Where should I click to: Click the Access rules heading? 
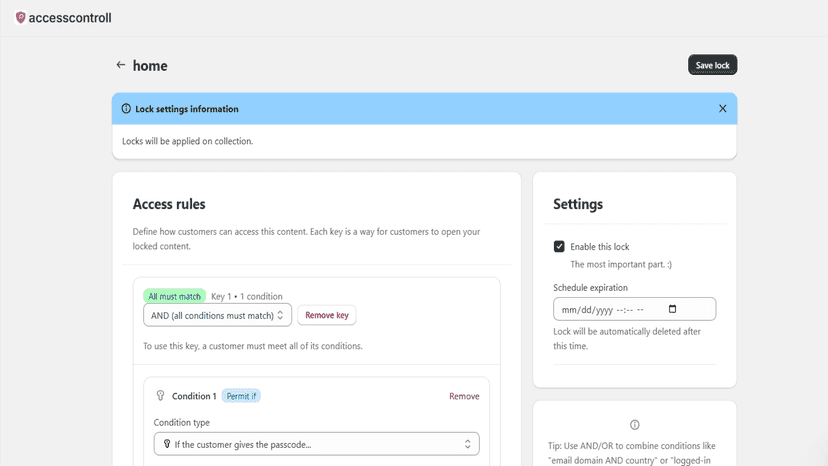[169, 204]
